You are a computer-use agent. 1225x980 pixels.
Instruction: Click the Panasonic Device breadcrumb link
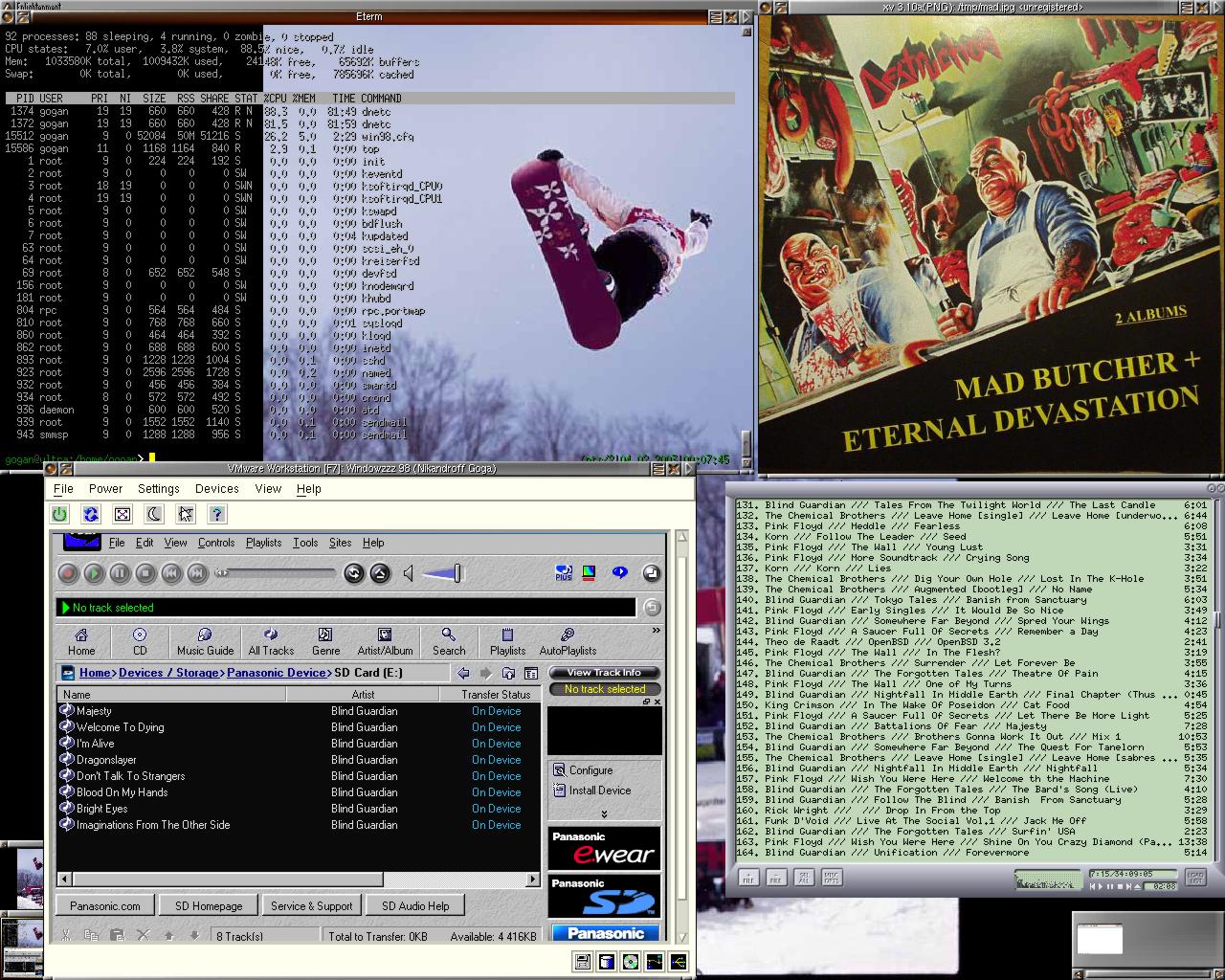(277, 673)
